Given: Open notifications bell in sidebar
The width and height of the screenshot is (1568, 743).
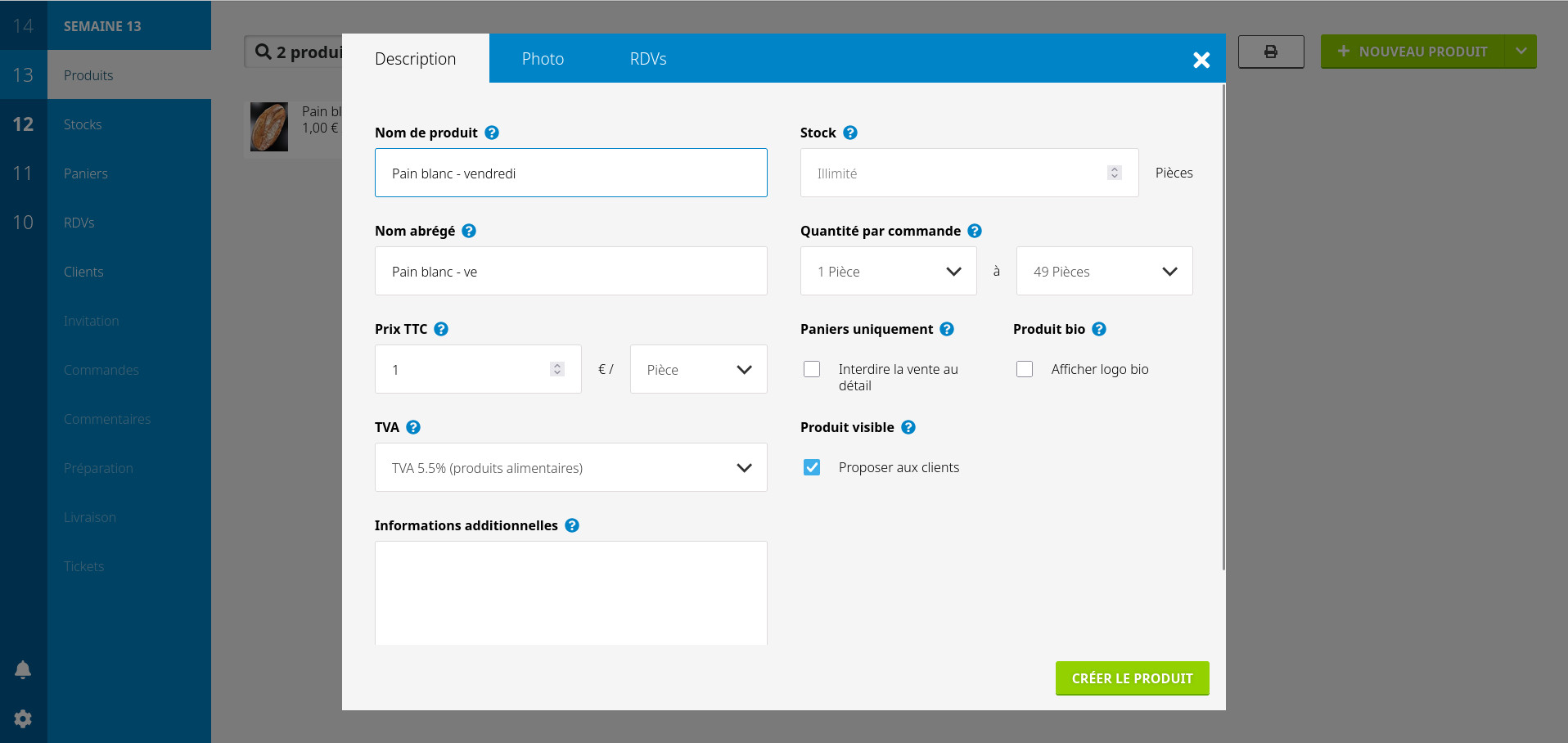Looking at the screenshot, I should tap(23, 670).
